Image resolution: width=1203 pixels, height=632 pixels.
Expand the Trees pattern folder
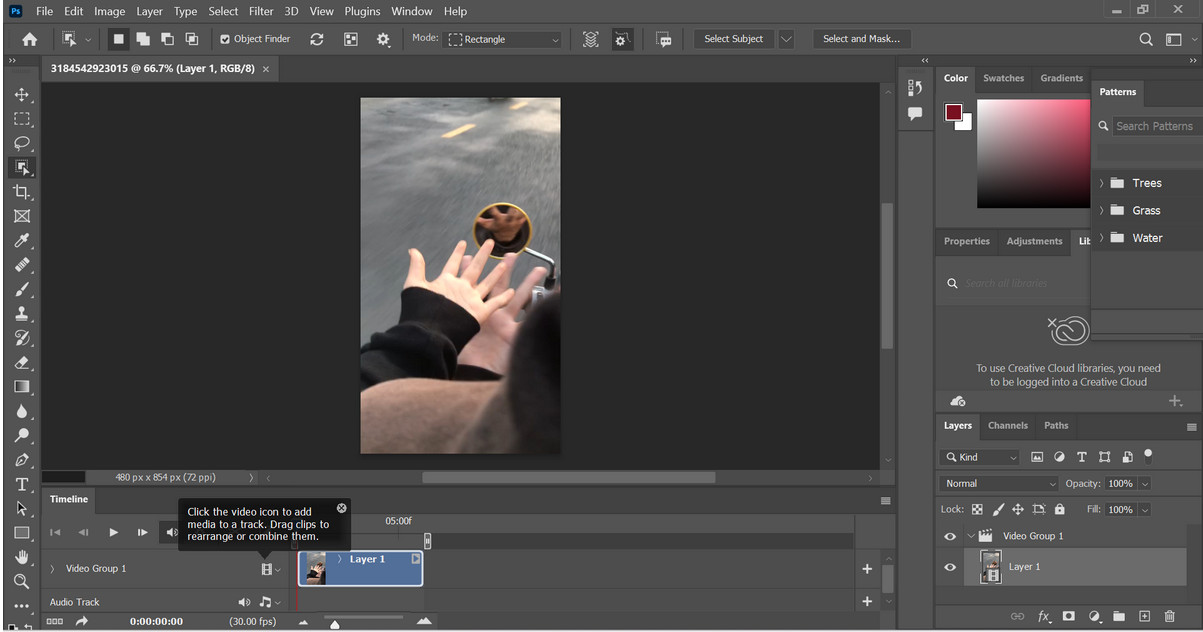click(1102, 183)
